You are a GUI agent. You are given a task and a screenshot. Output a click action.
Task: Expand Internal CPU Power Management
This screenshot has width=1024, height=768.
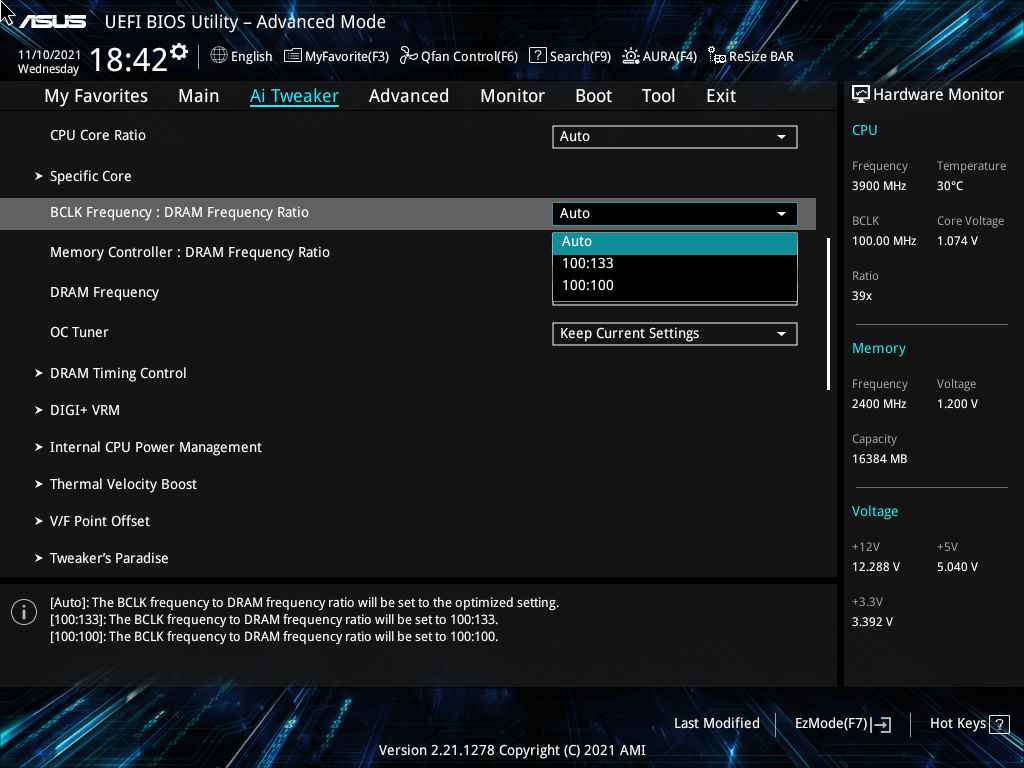155,447
